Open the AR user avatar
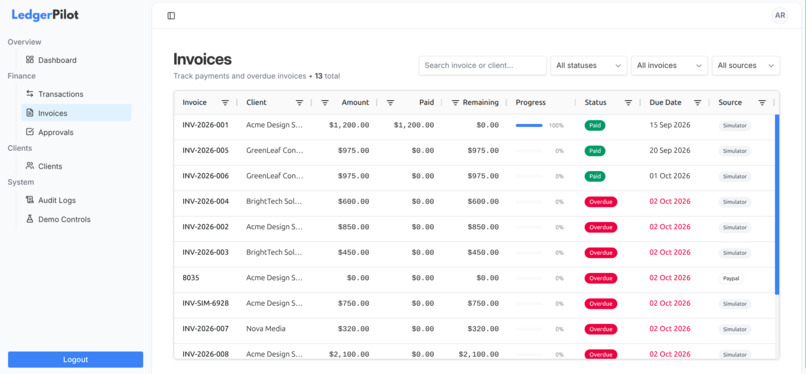The height and width of the screenshot is (374, 806). pyautogui.click(x=779, y=15)
